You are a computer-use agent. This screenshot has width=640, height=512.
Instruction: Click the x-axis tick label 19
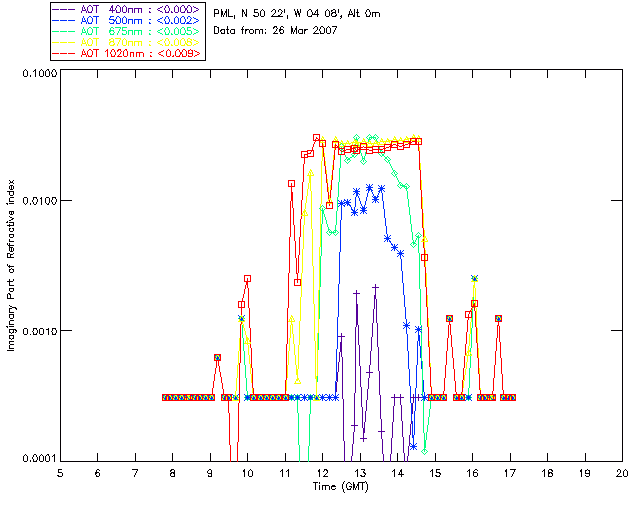point(585,473)
